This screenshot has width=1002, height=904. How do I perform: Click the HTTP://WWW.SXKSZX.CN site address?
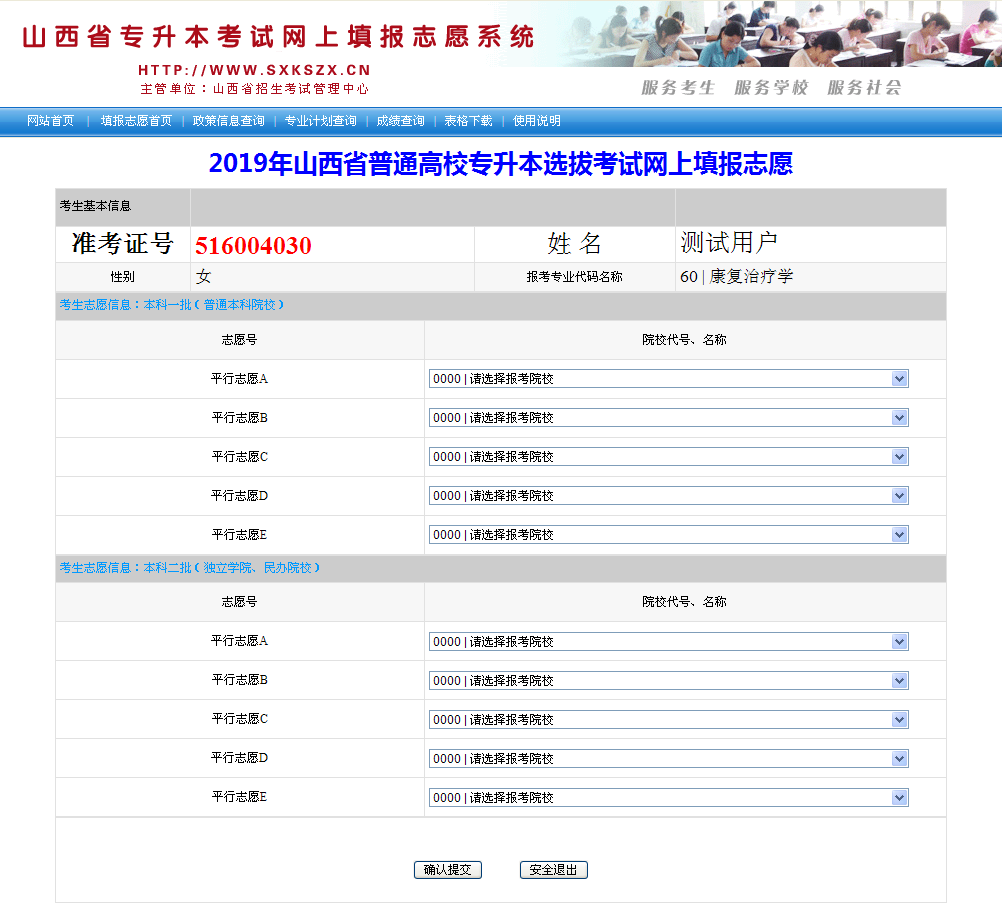coord(254,70)
